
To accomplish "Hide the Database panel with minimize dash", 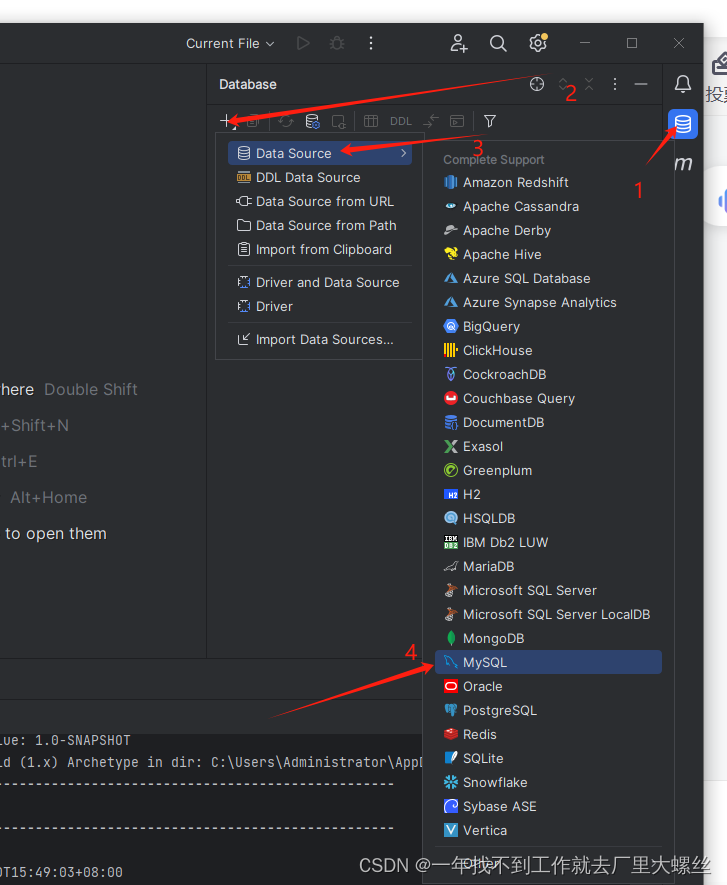I will [641, 84].
